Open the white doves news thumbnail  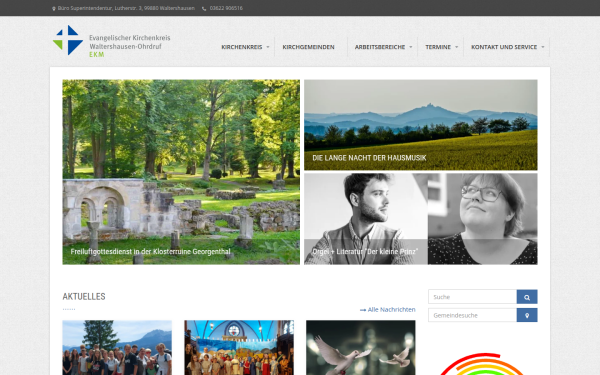(360, 347)
